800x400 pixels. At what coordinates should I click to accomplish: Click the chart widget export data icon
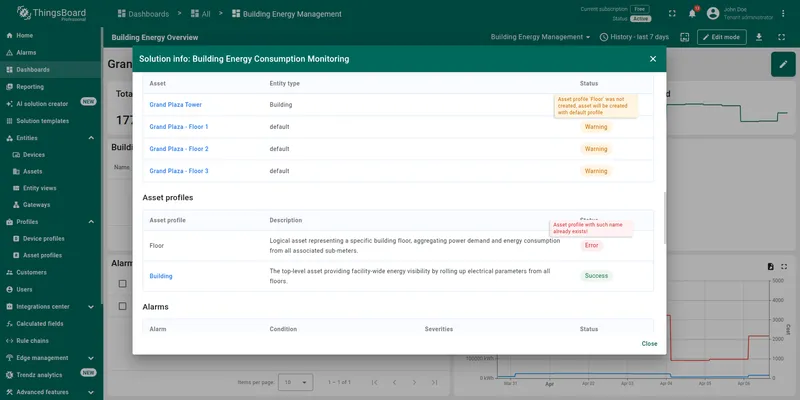point(770,267)
